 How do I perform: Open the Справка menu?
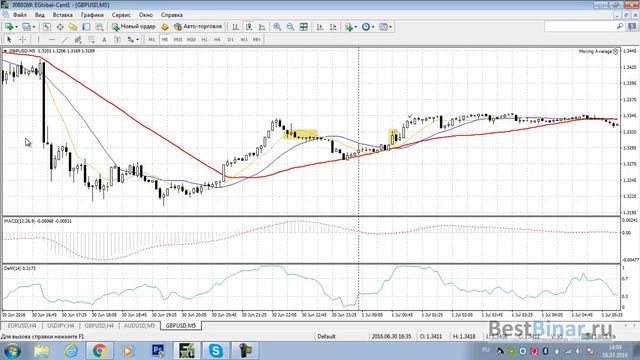click(x=171, y=15)
